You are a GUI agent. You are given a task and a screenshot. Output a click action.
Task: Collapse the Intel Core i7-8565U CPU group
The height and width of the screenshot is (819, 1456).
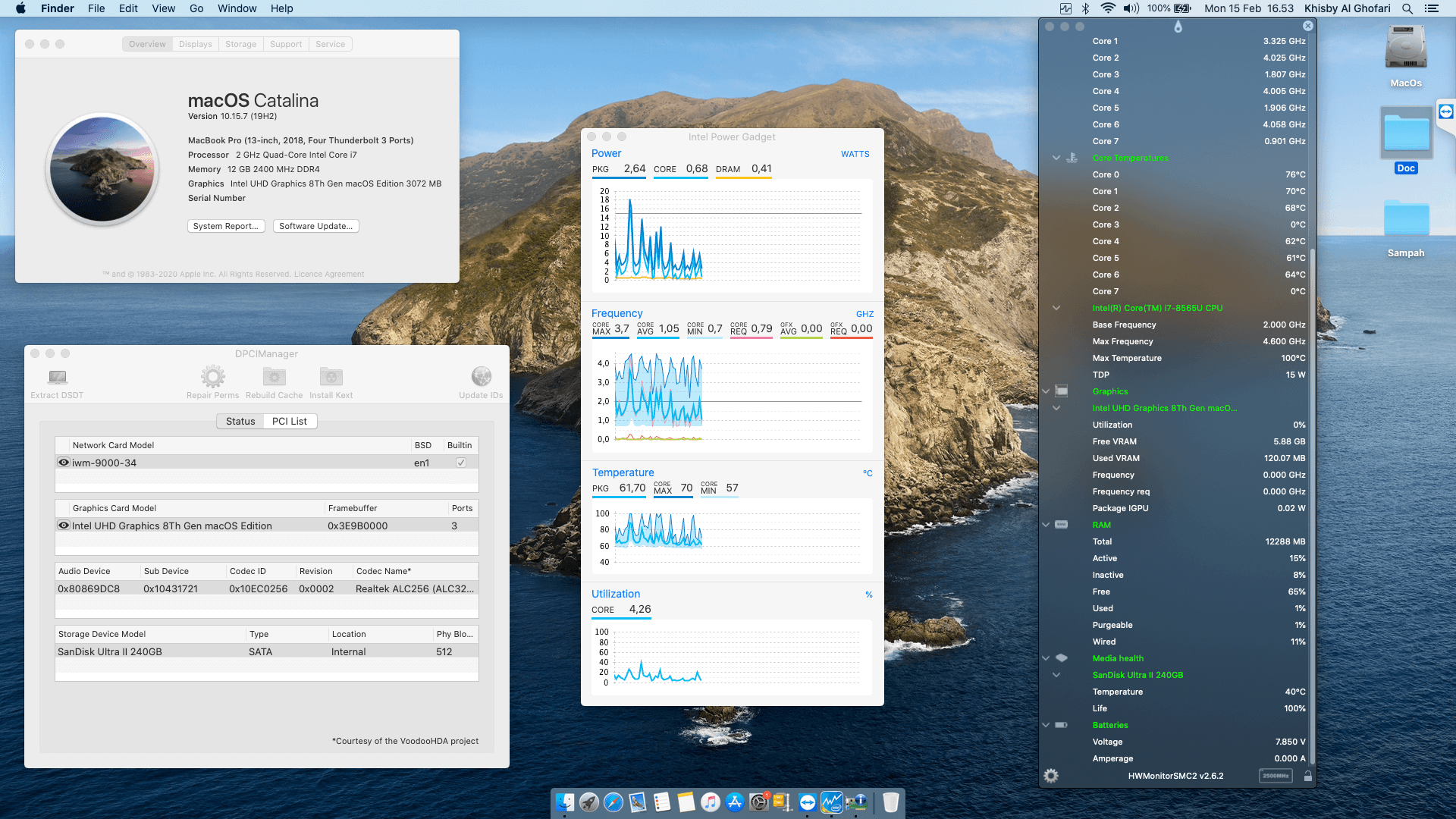tap(1056, 308)
